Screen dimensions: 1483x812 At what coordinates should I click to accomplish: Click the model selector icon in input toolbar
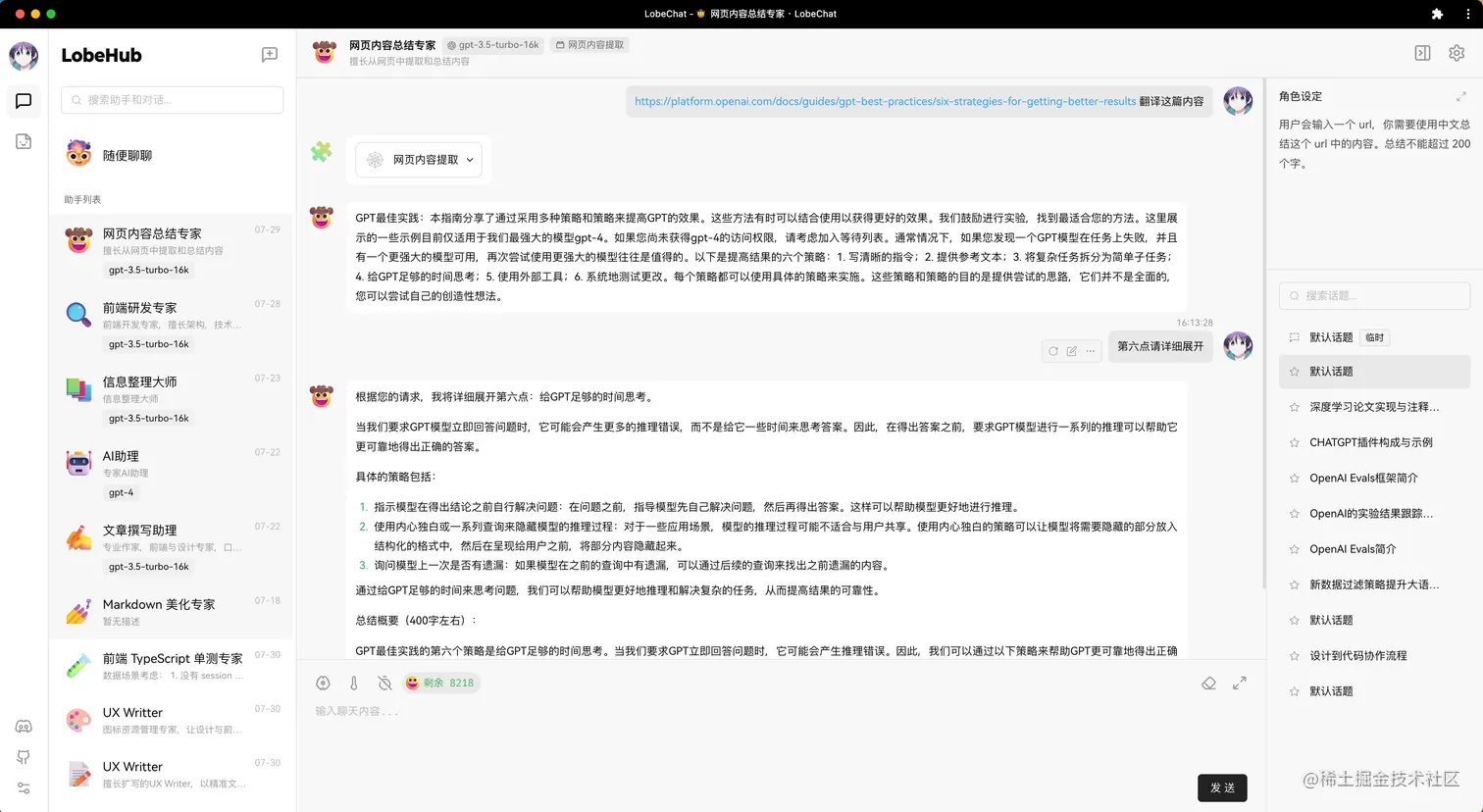tap(323, 683)
